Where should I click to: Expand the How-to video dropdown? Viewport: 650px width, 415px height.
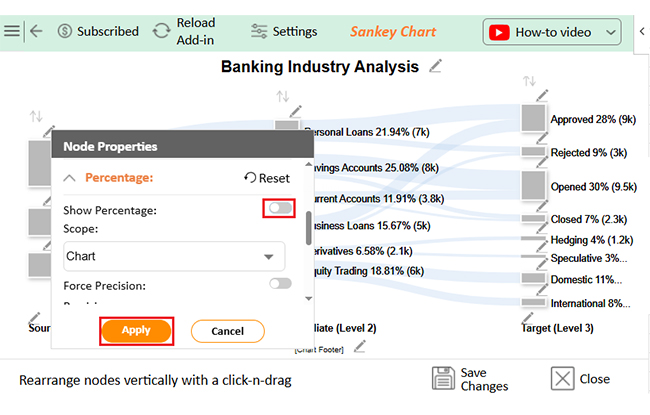pyautogui.click(x=612, y=32)
